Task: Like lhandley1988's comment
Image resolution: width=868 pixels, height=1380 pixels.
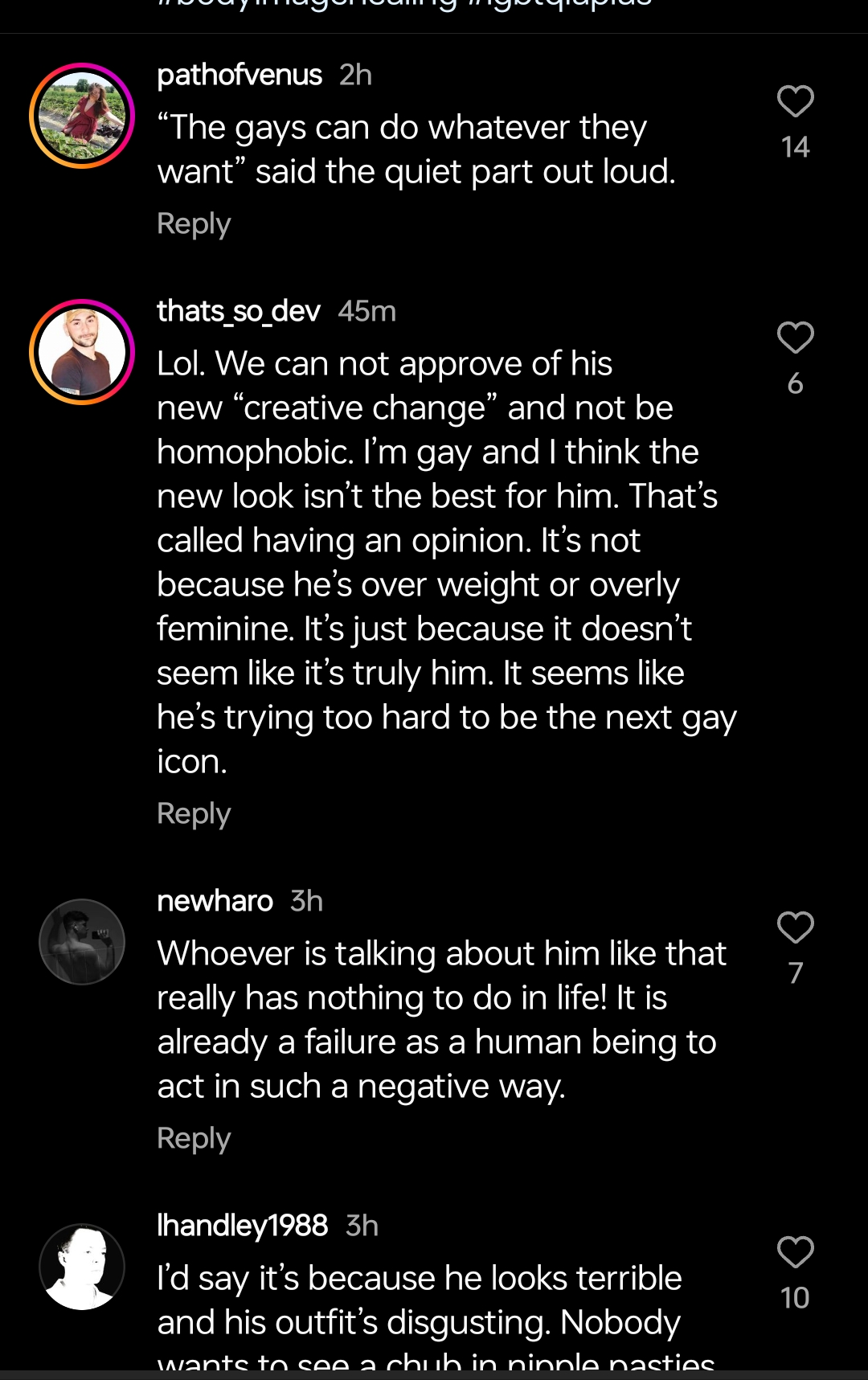Action: [796, 1252]
